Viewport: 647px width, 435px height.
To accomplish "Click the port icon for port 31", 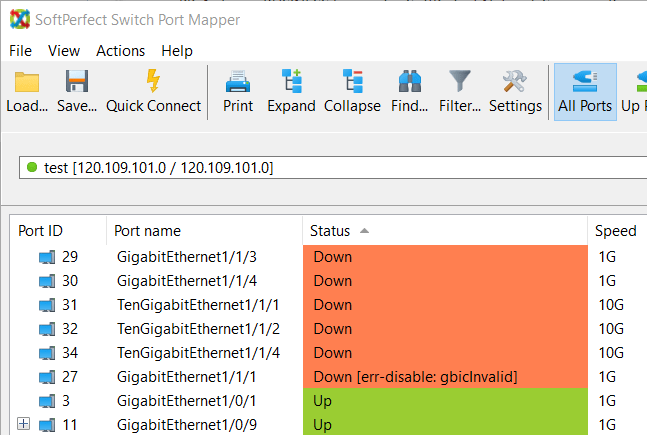I will (x=47, y=305).
